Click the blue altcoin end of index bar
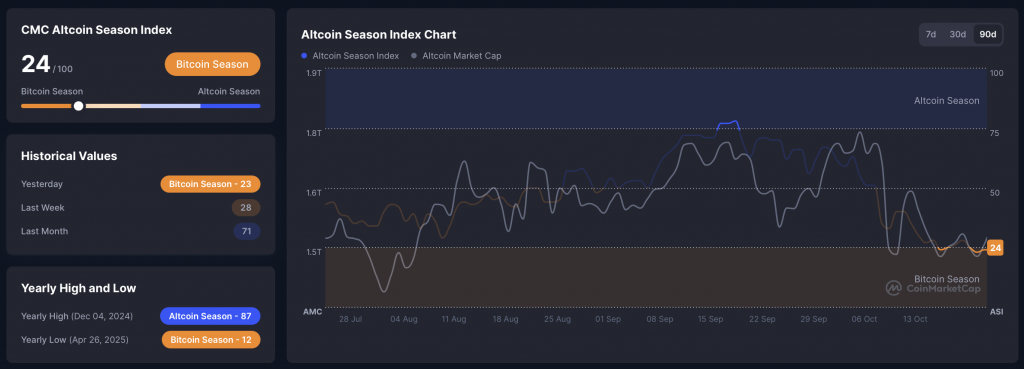This screenshot has width=1024, height=369. point(230,106)
